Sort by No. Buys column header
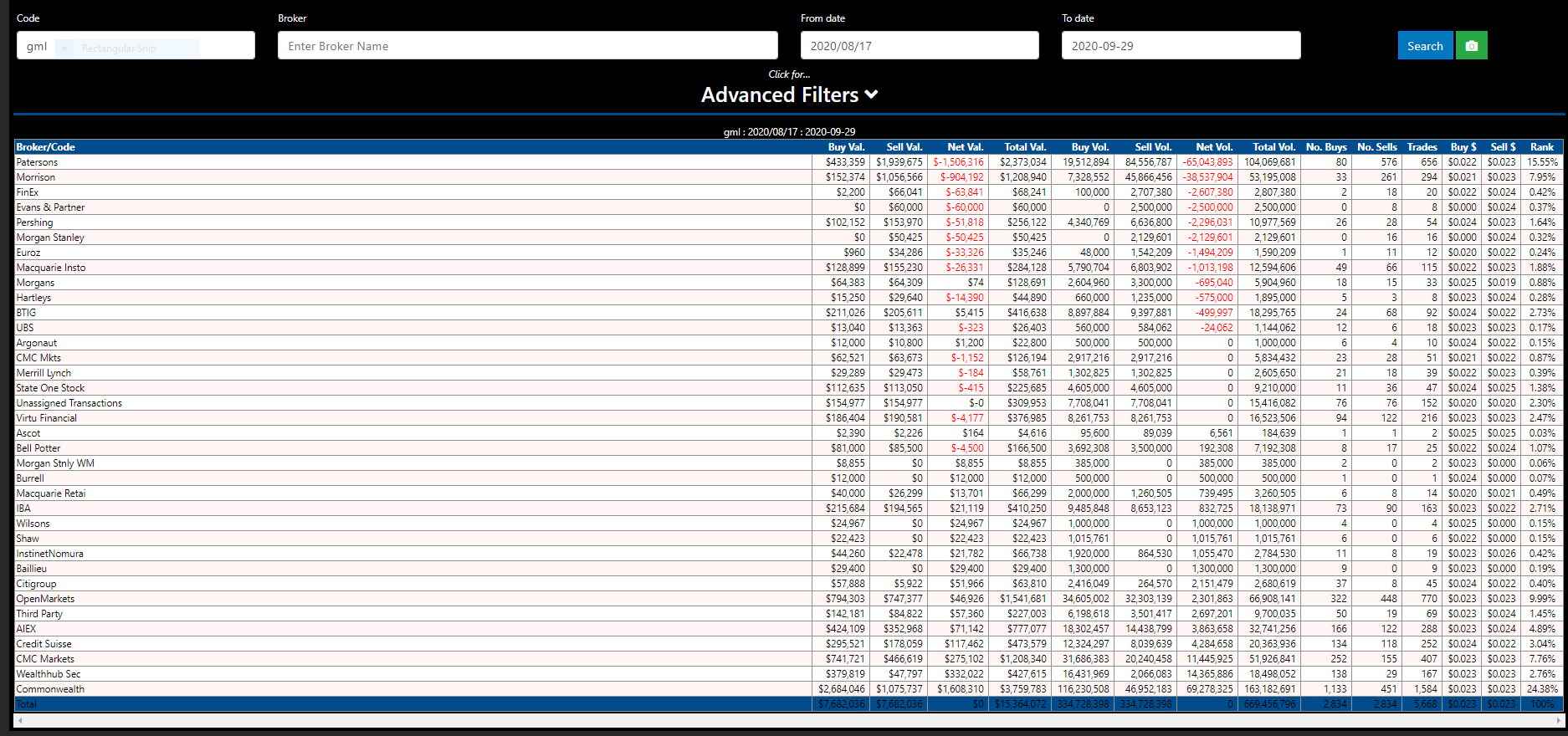The height and width of the screenshot is (736, 1568). tap(1326, 147)
